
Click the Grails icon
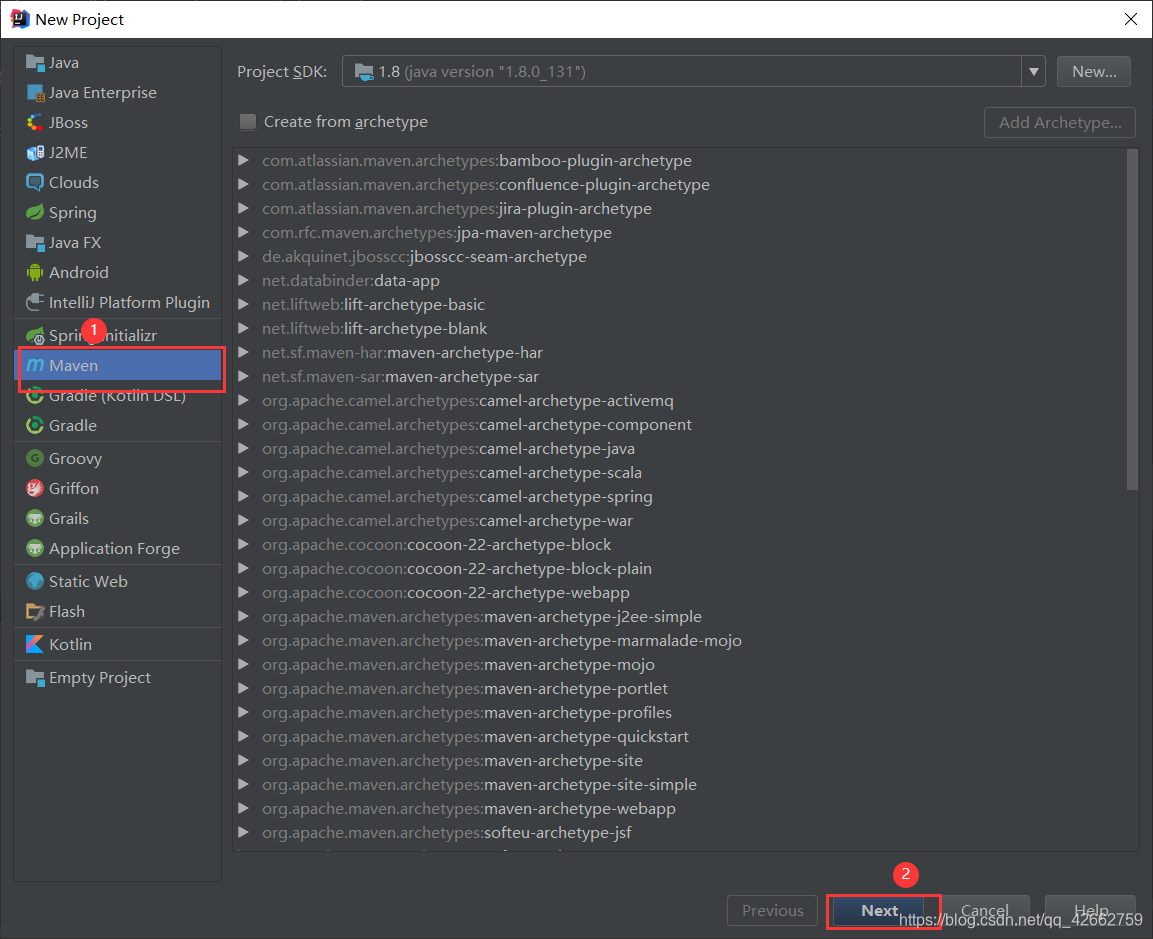[x=35, y=519]
